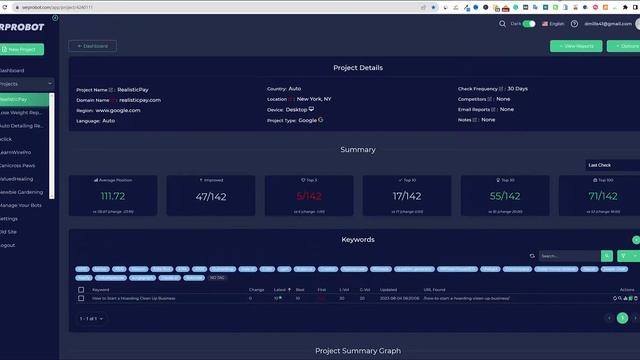Screen dimensions: 640x360
Task: Click Logout in the sidebar
Action: click(x=8, y=245)
